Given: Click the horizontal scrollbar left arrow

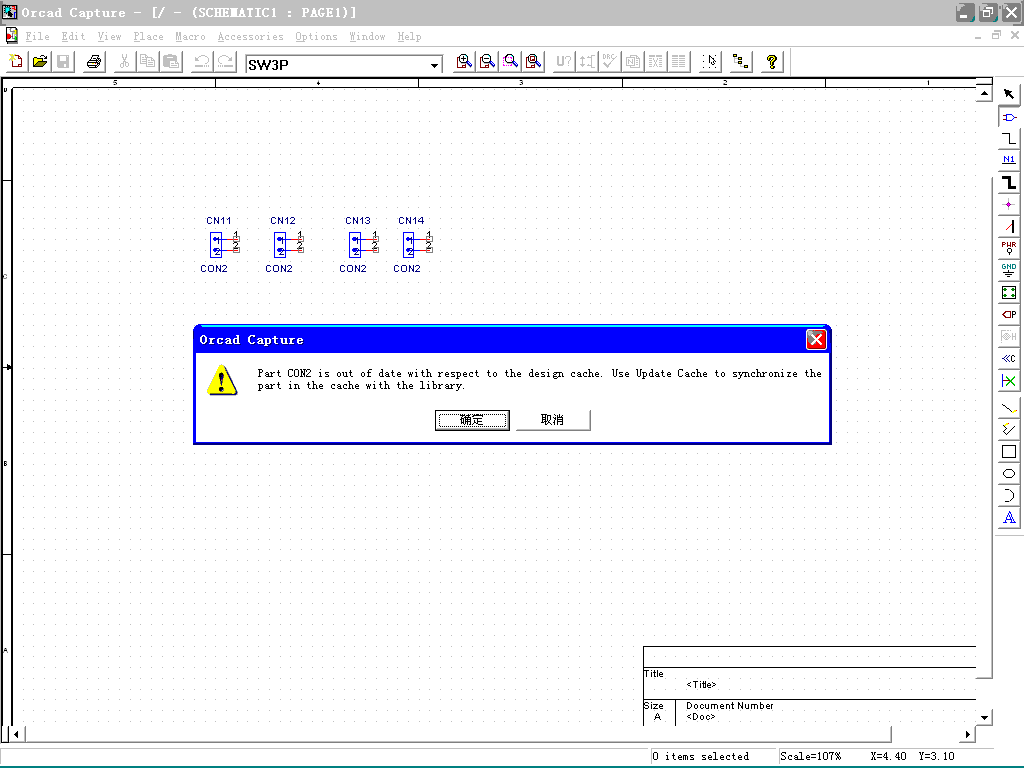Looking at the screenshot, I should 16,734.
